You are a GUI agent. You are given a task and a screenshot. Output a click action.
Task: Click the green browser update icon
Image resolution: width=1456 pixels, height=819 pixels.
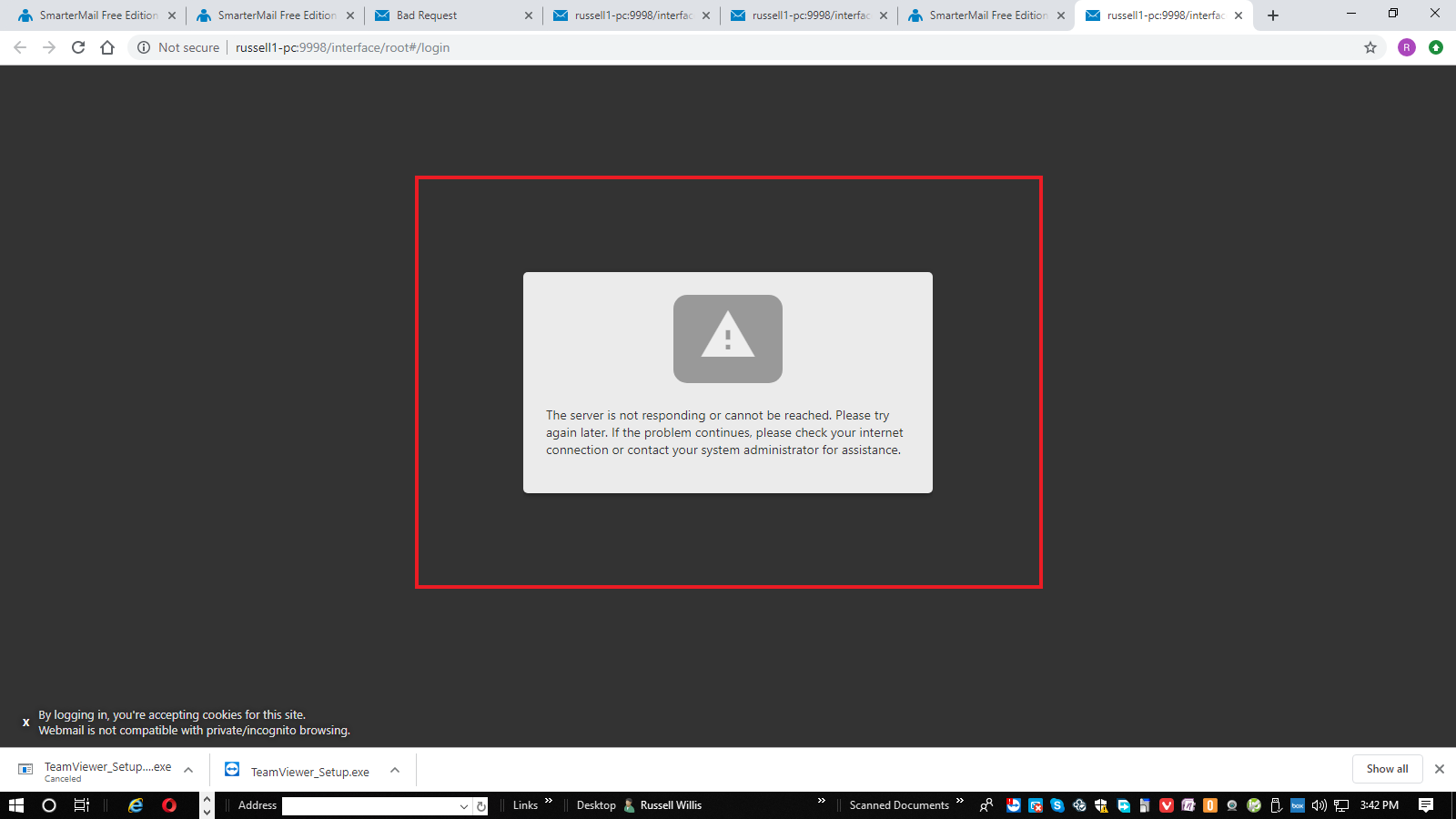[x=1436, y=47]
